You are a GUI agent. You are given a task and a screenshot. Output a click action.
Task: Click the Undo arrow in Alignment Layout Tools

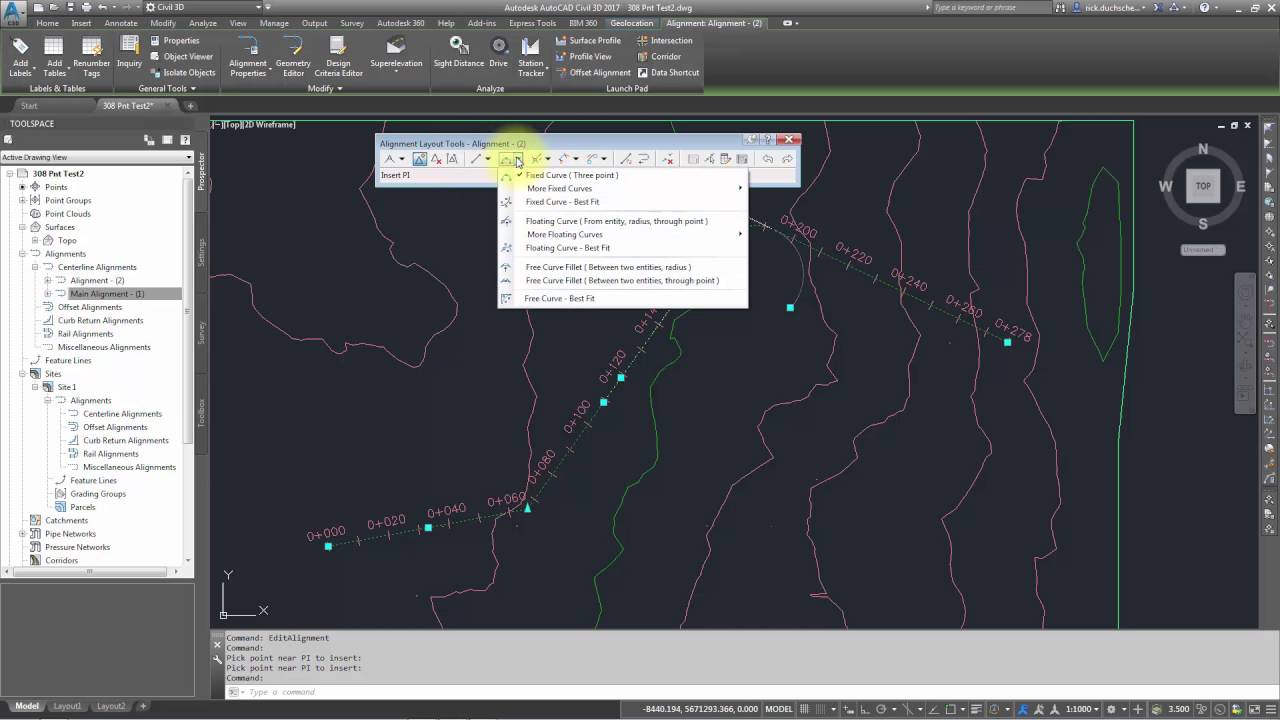pyautogui.click(x=768, y=159)
